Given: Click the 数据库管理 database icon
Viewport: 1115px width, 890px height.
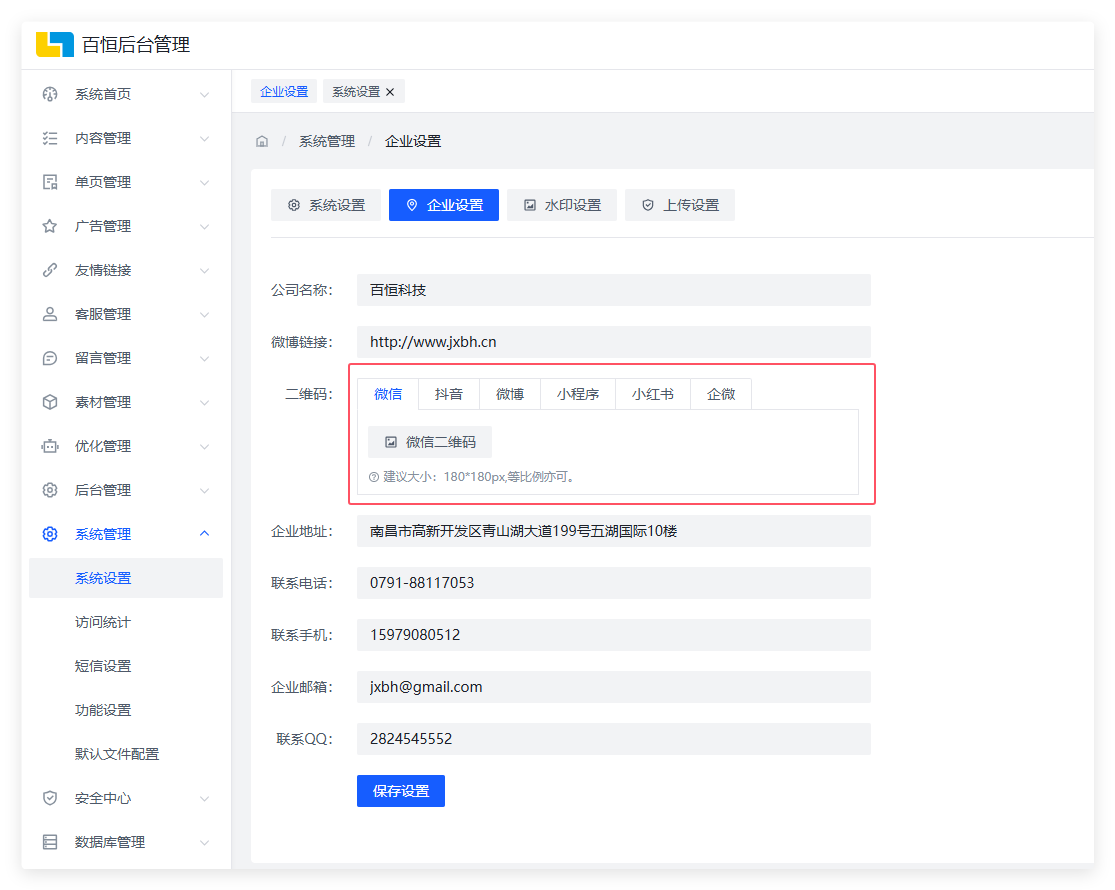Looking at the screenshot, I should coord(49,841).
